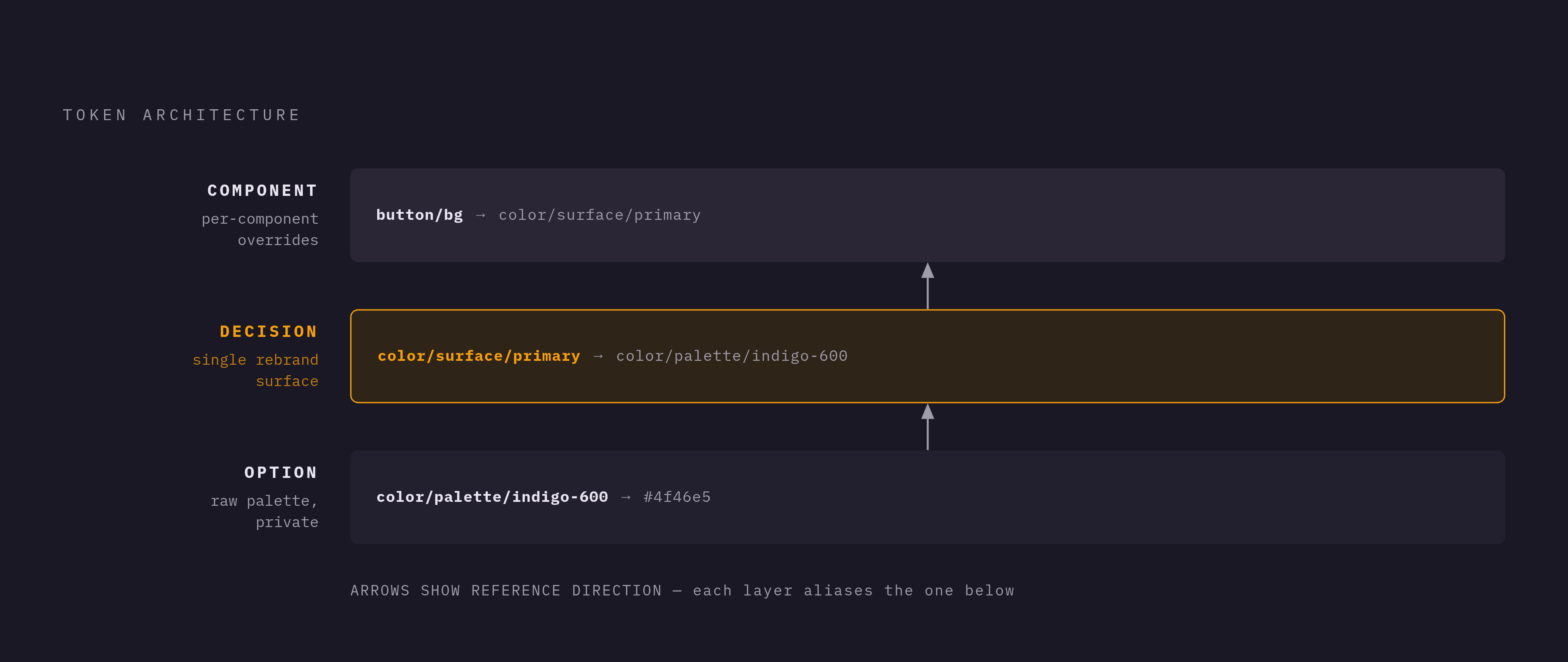Image resolution: width=1568 pixels, height=662 pixels.
Task: Click the 'per-component overrides' description
Action: click(260, 229)
